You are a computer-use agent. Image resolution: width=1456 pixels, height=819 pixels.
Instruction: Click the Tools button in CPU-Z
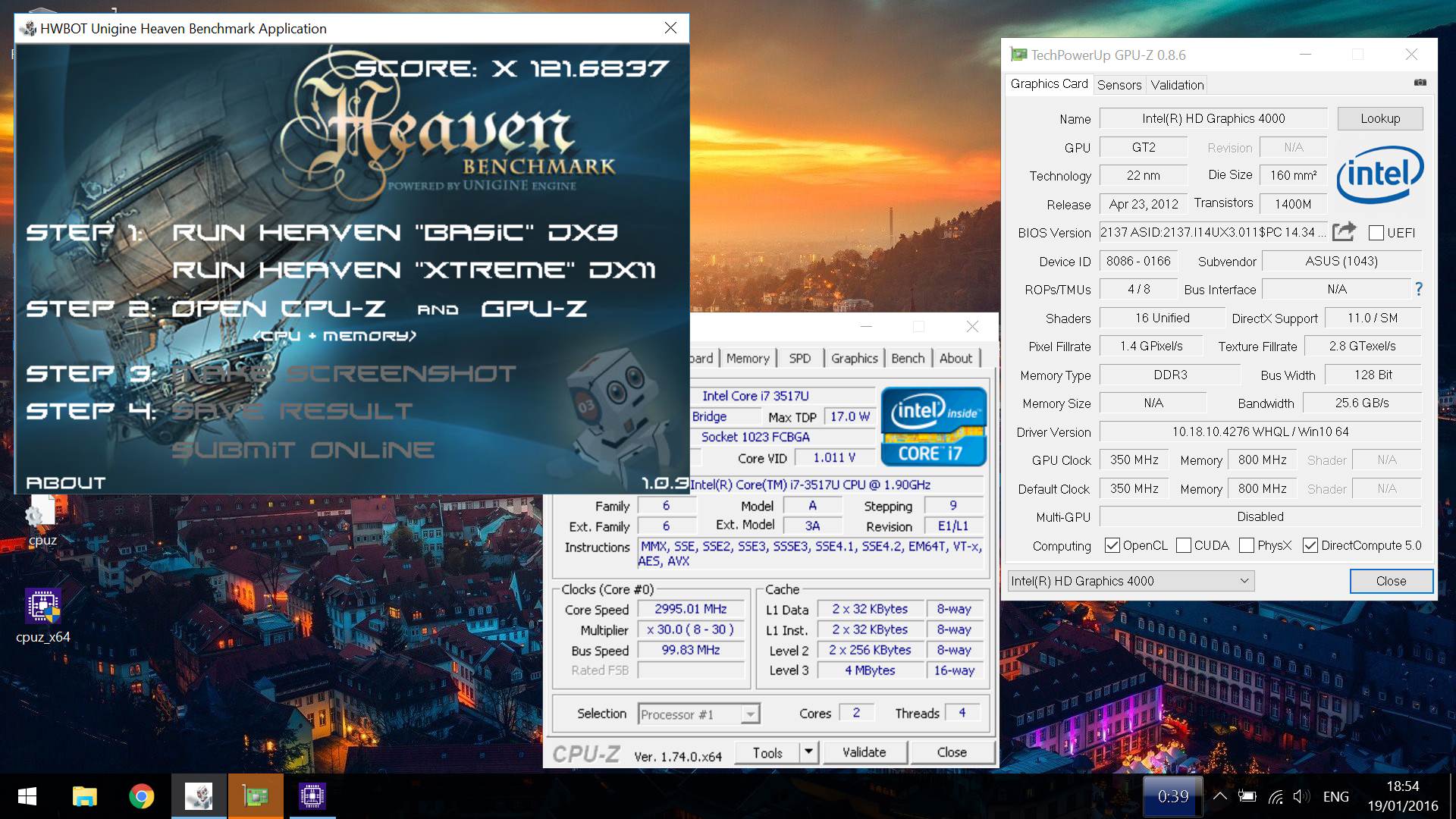(x=767, y=752)
